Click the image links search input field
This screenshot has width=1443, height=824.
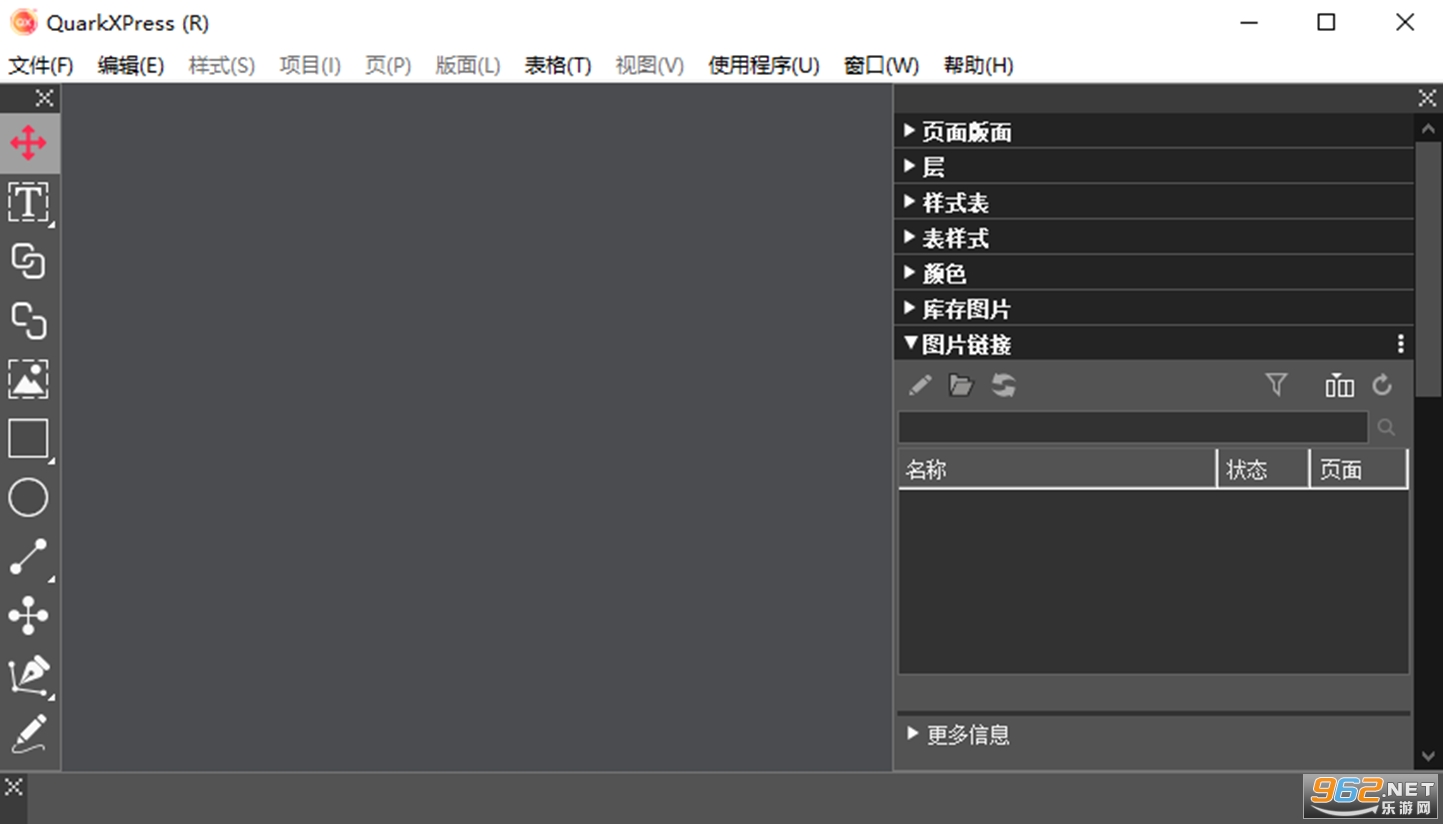pyautogui.click(x=1133, y=427)
